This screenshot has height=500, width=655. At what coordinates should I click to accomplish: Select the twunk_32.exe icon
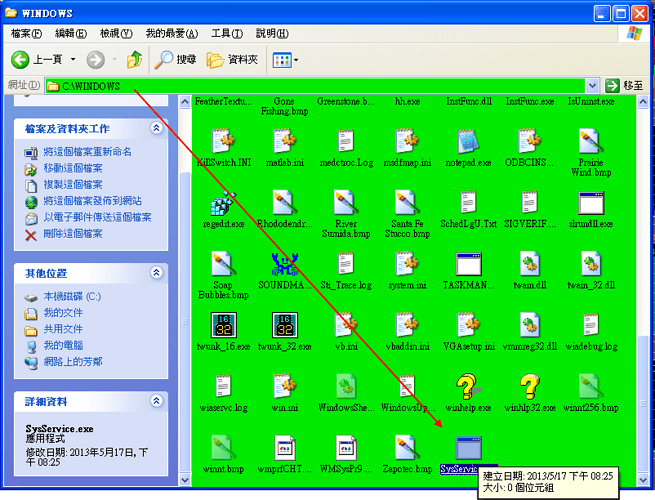pos(284,325)
